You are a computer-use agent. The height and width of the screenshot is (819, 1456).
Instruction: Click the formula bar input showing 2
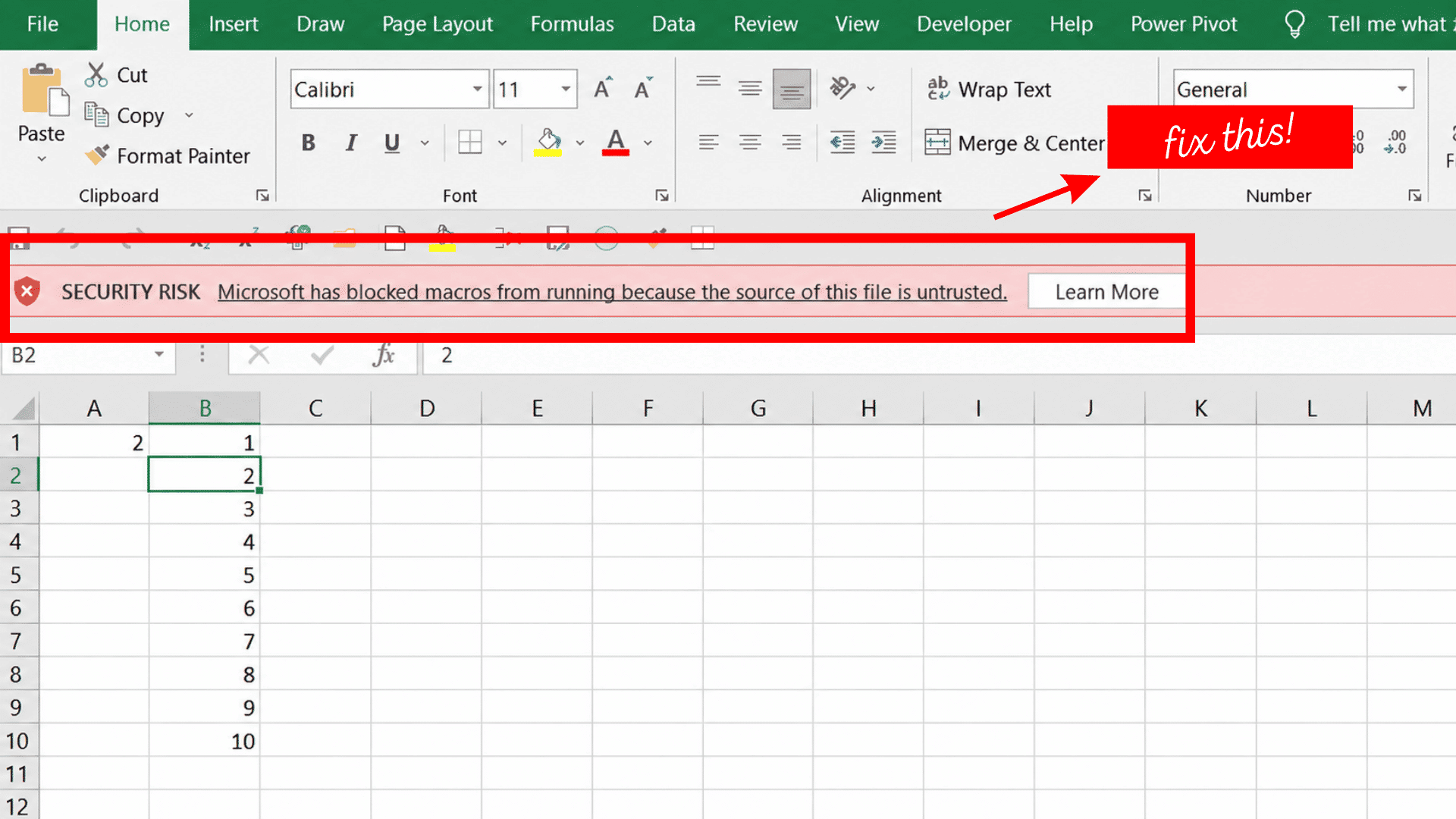click(x=939, y=355)
